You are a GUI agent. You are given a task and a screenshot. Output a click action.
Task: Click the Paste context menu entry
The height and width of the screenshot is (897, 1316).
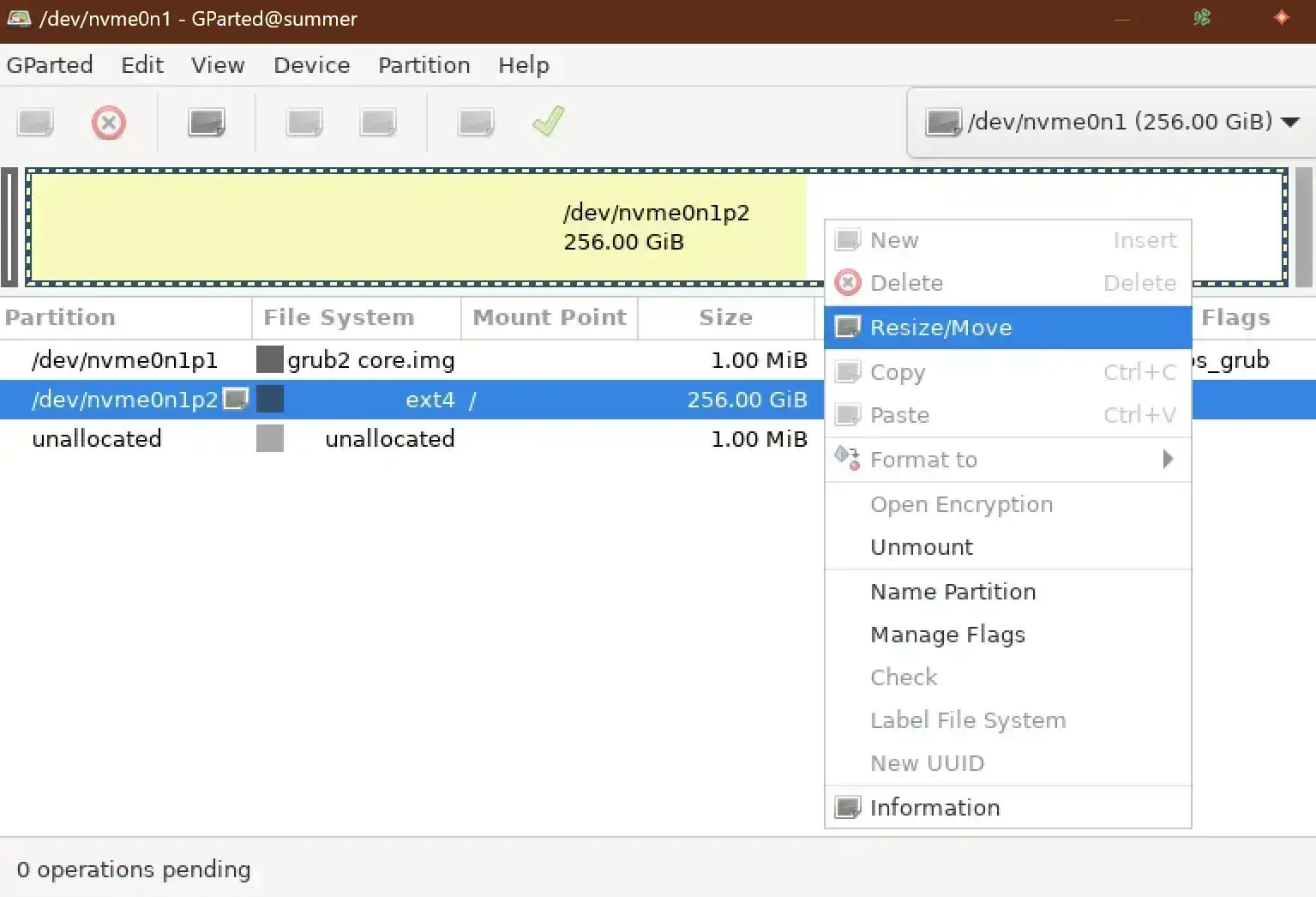coord(1008,415)
